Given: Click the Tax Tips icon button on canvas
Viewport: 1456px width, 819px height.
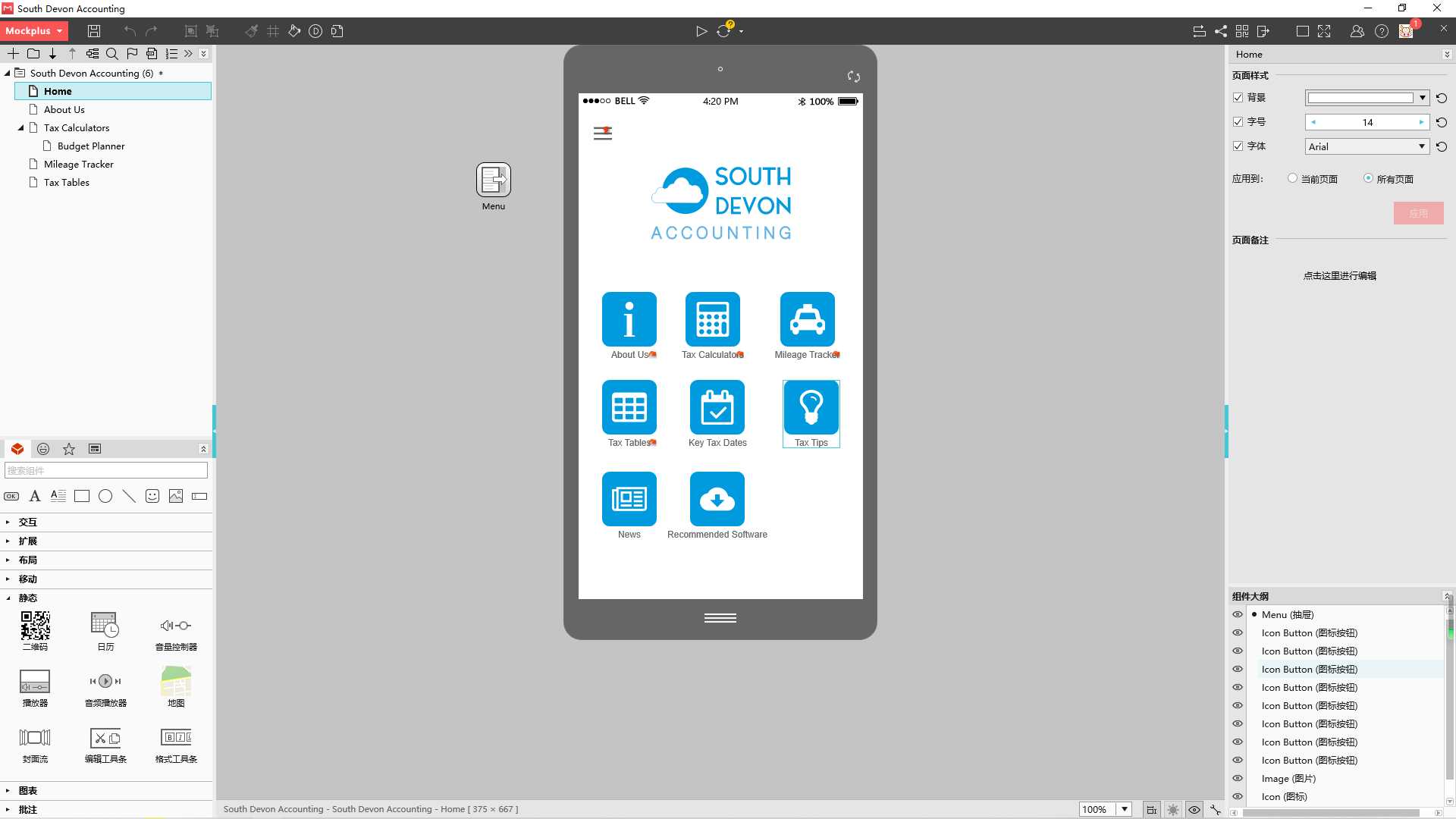Looking at the screenshot, I should pos(811,414).
